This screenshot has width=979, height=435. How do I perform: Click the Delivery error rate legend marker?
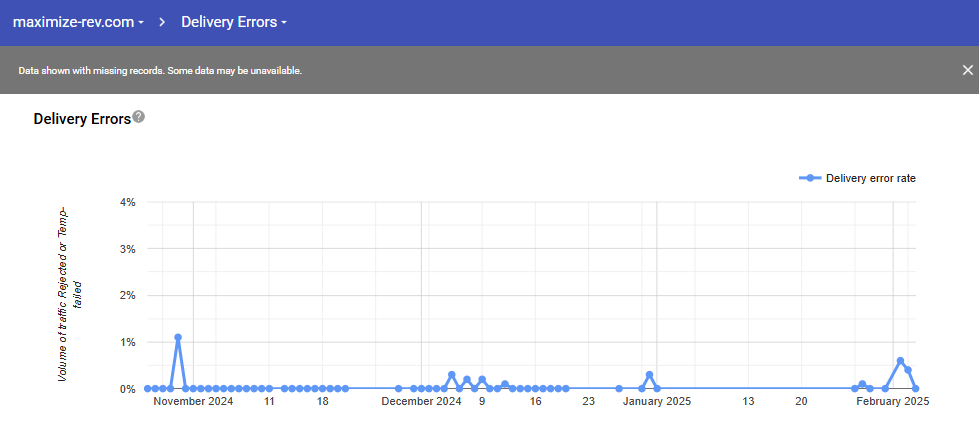[x=810, y=178]
